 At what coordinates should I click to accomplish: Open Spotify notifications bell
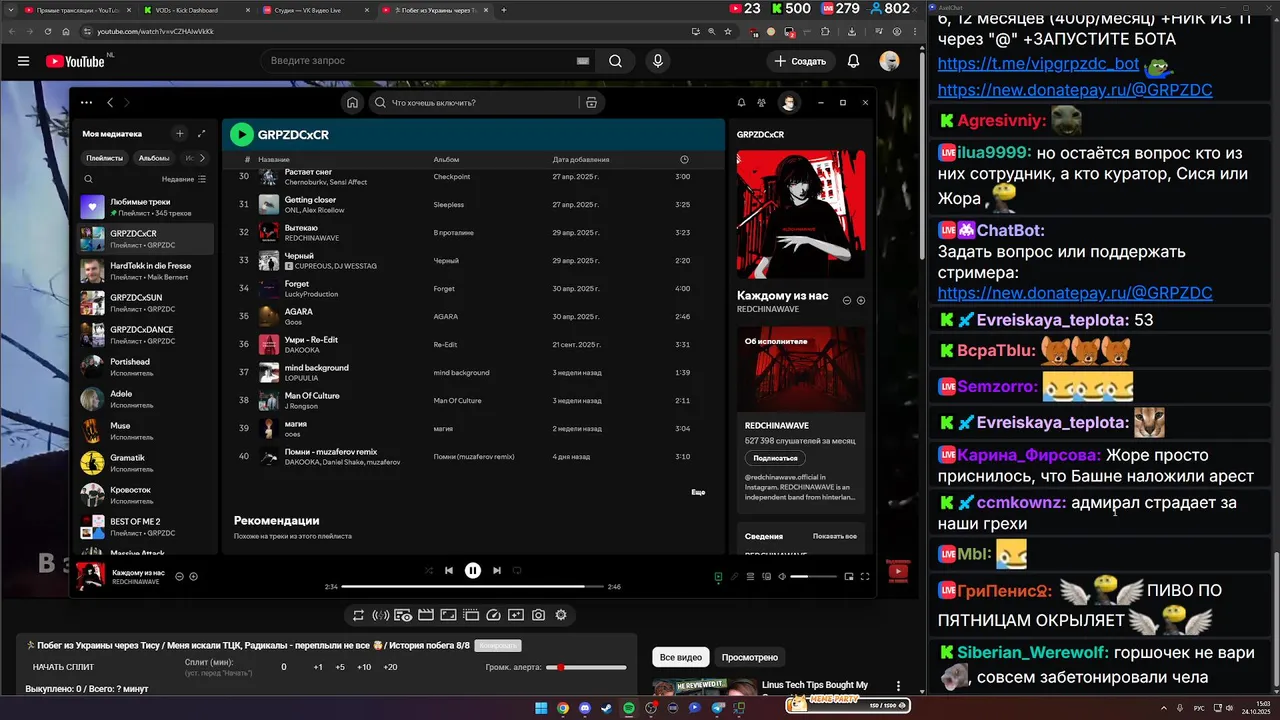[741, 102]
